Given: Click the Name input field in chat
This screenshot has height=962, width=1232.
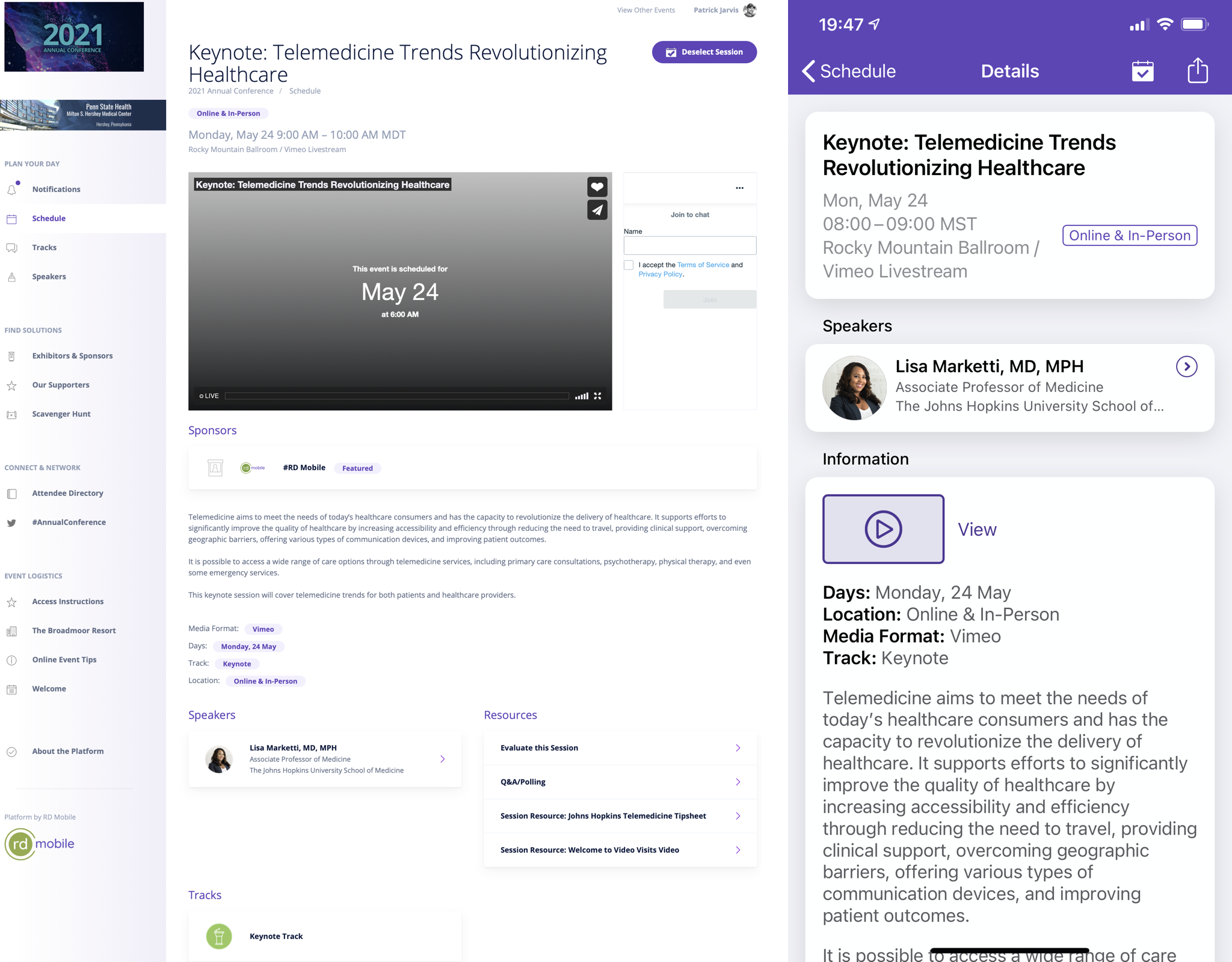Looking at the screenshot, I should [690, 245].
